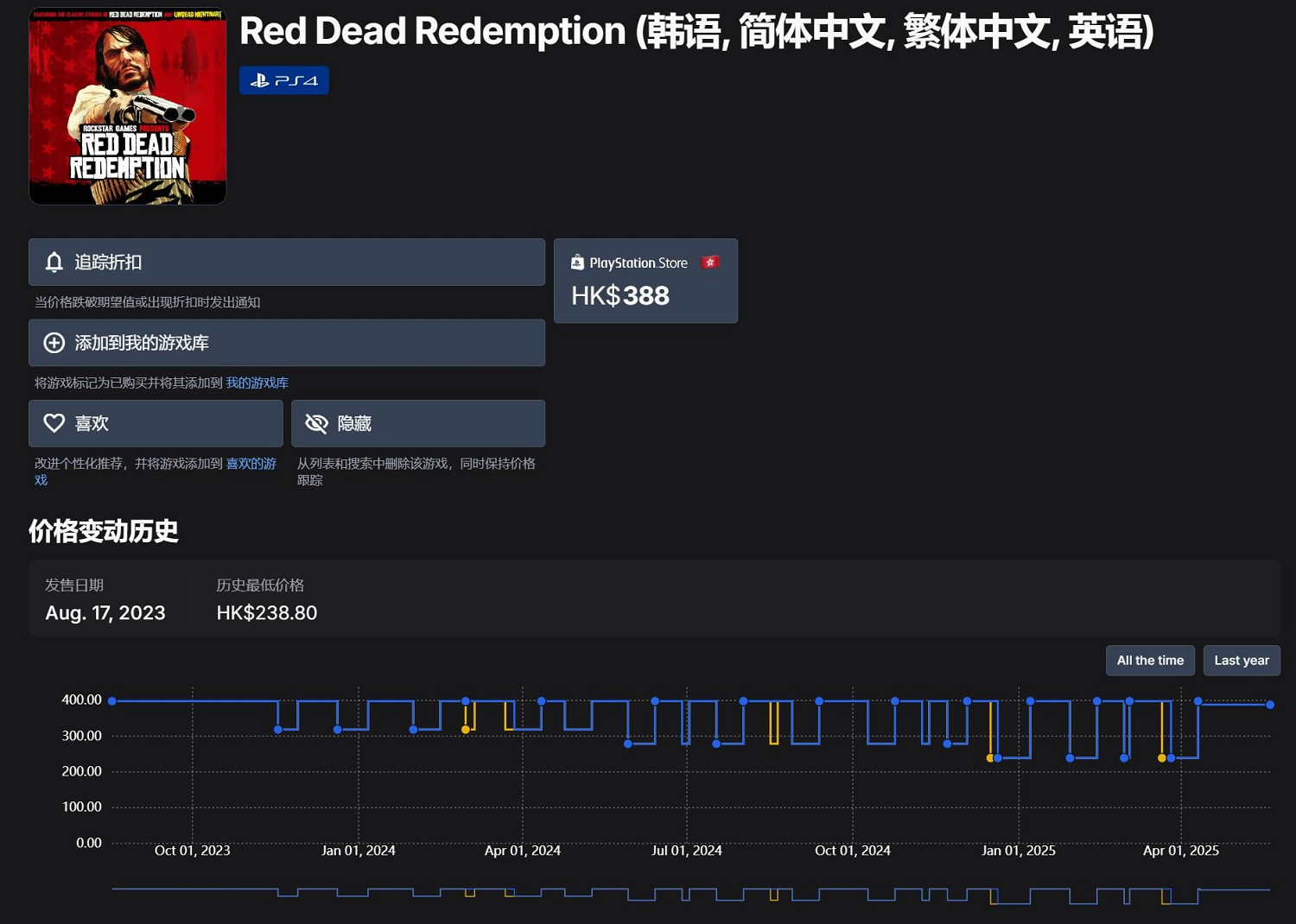The image size is (1296, 924).
Task: Switch chart to 'Last year' range
Action: point(1241,661)
